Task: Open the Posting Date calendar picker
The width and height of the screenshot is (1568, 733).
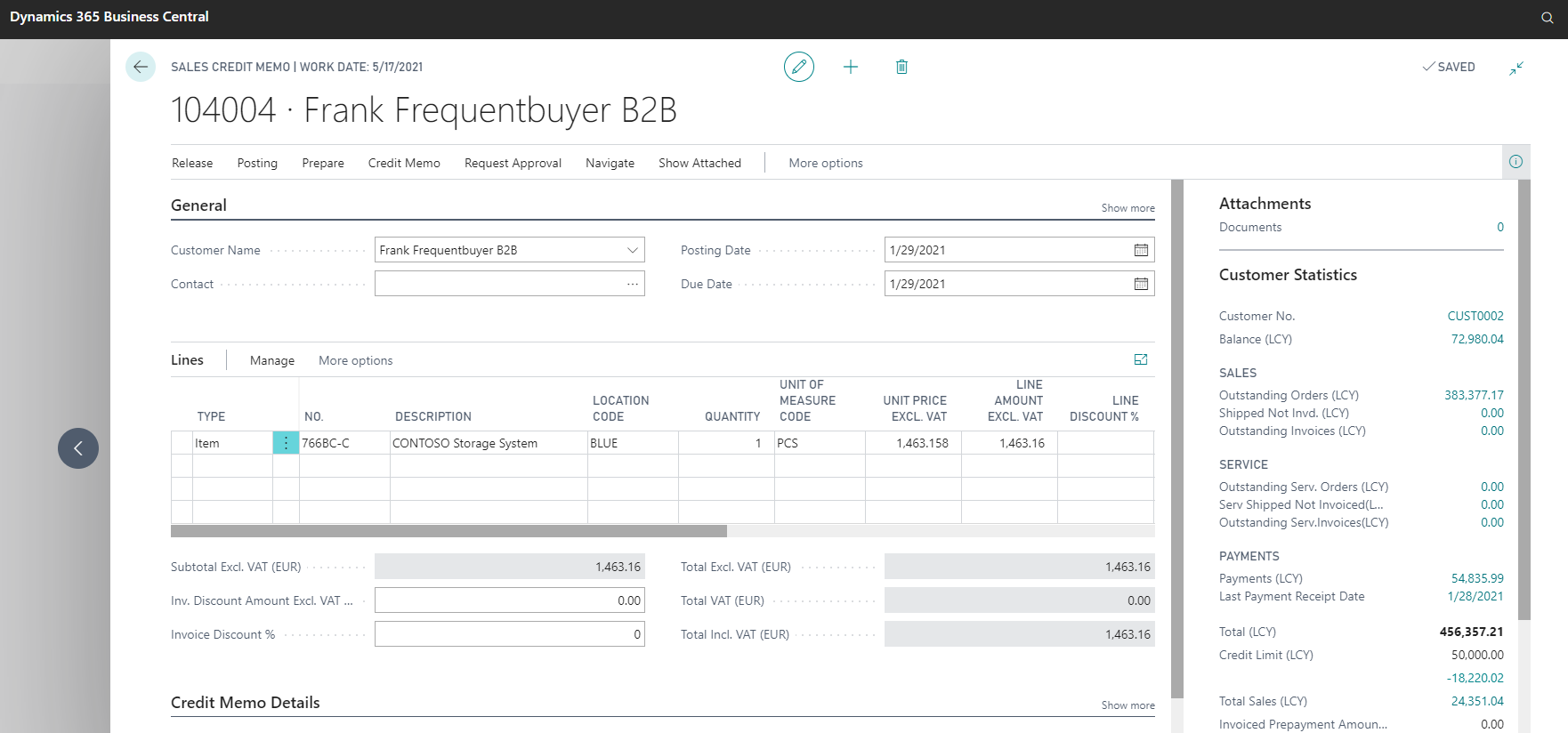Action: click(x=1141, y=250)
